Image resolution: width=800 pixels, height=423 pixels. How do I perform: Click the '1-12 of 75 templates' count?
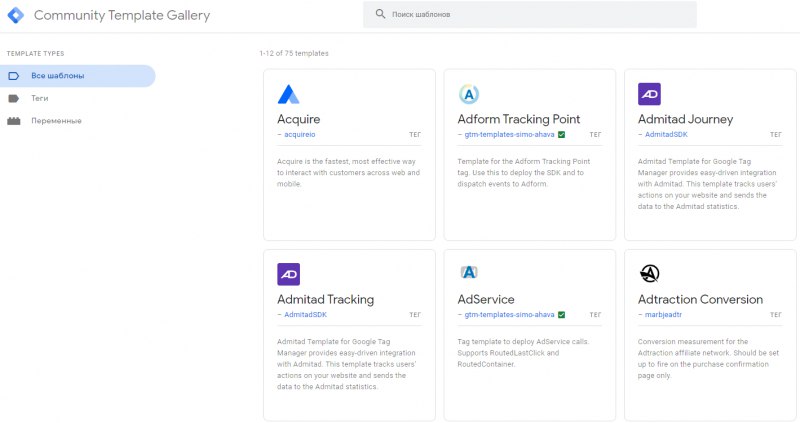pos(294,53)
